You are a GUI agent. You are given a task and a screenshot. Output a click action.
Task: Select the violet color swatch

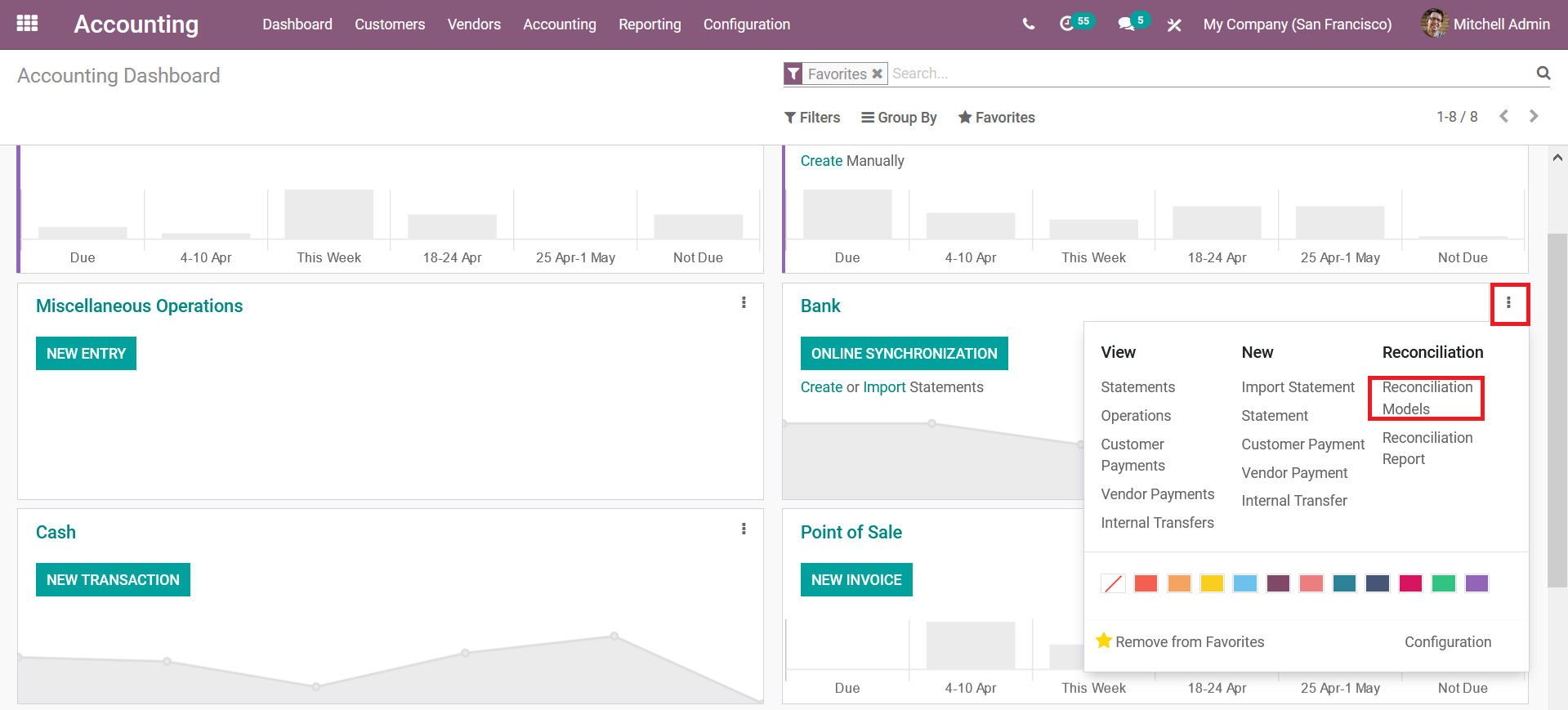[1476, 583]
